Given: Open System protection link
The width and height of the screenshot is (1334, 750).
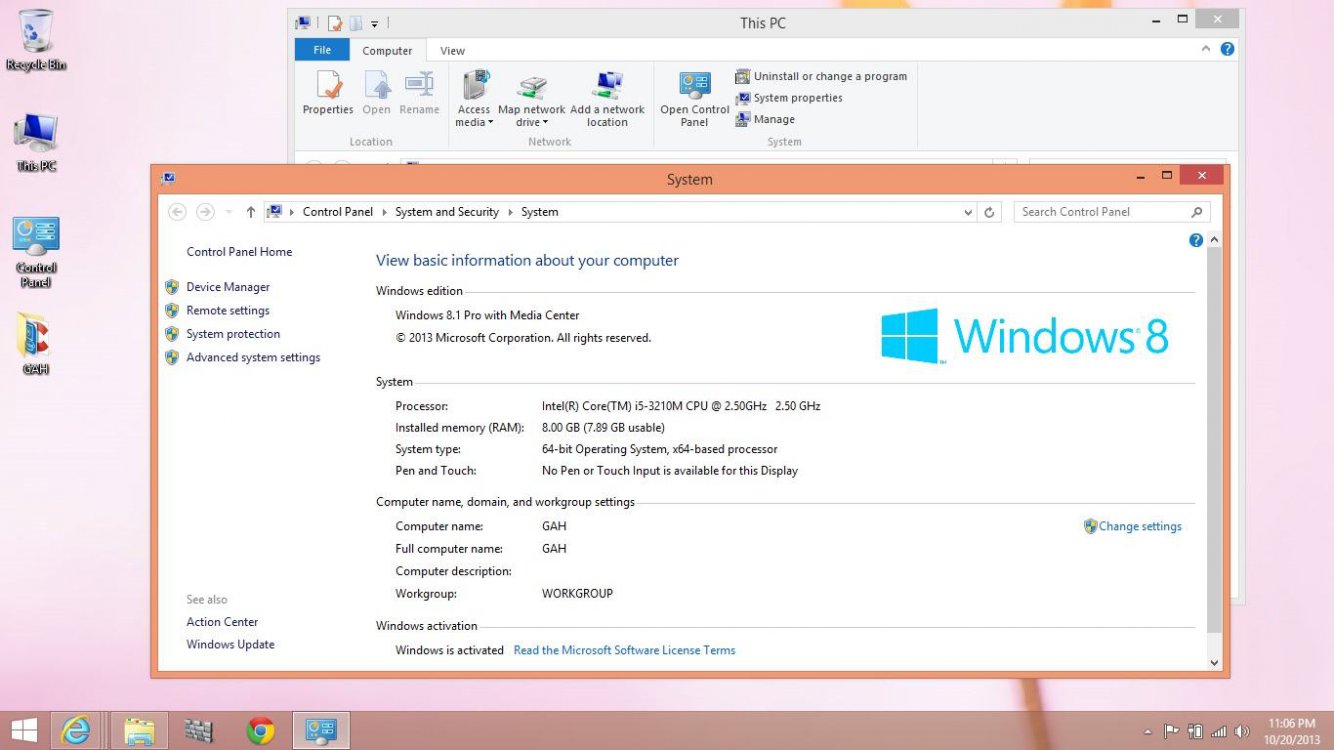Looking at the screenshot, I should (233, 334).
